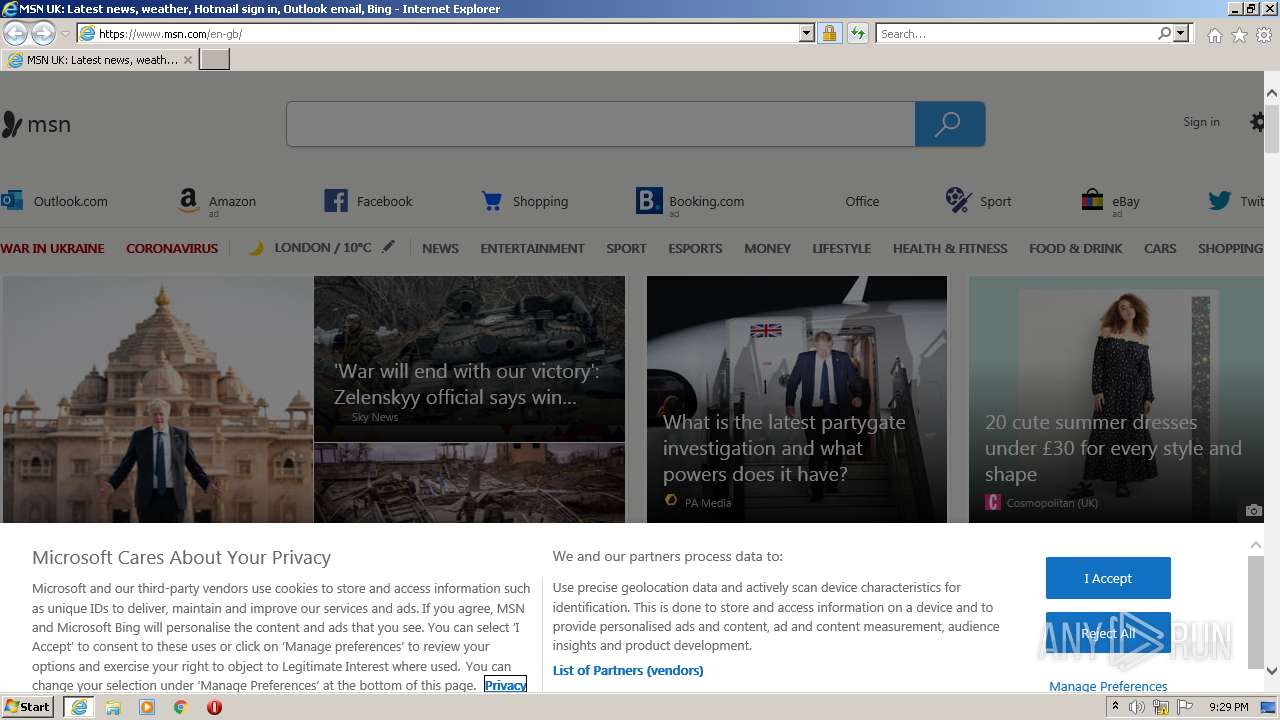Image resolution: width=1280 pixels, height=720 pixels.
Task: Open the Shopping cart shortcut
Action: [x=525, y=201]
